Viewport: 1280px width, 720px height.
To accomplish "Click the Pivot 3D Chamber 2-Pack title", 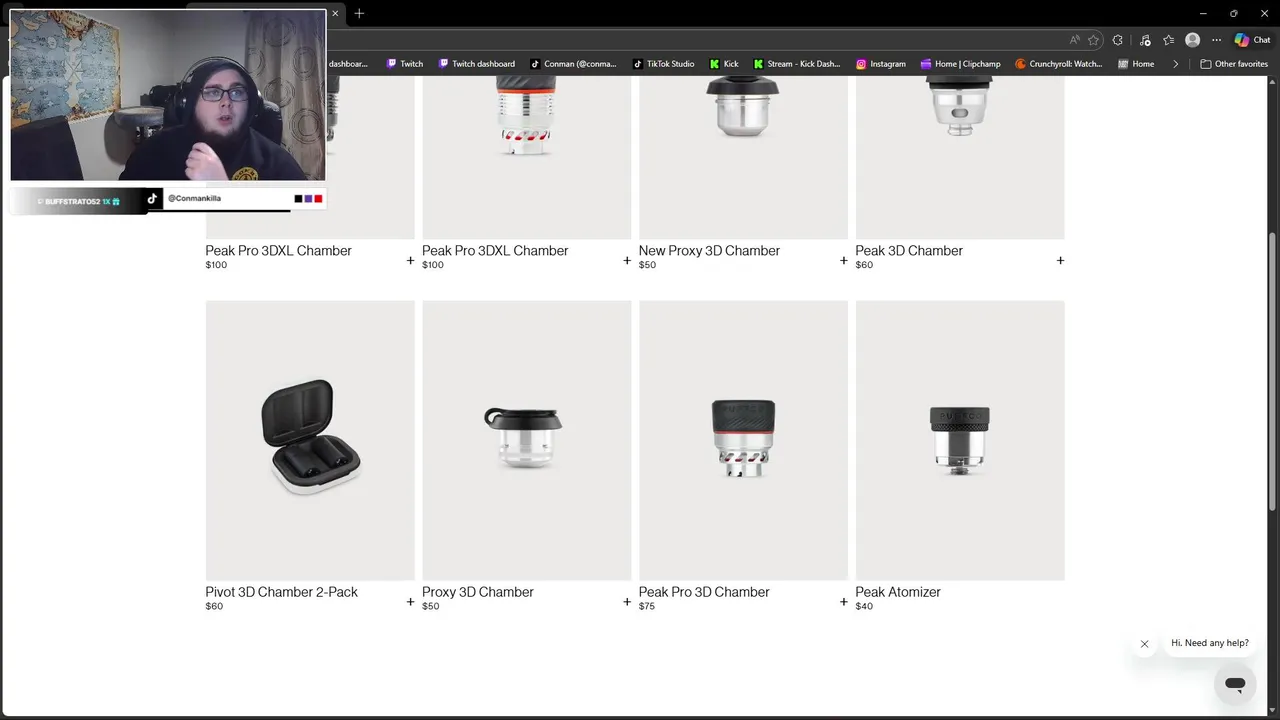I will pos(281,592).
